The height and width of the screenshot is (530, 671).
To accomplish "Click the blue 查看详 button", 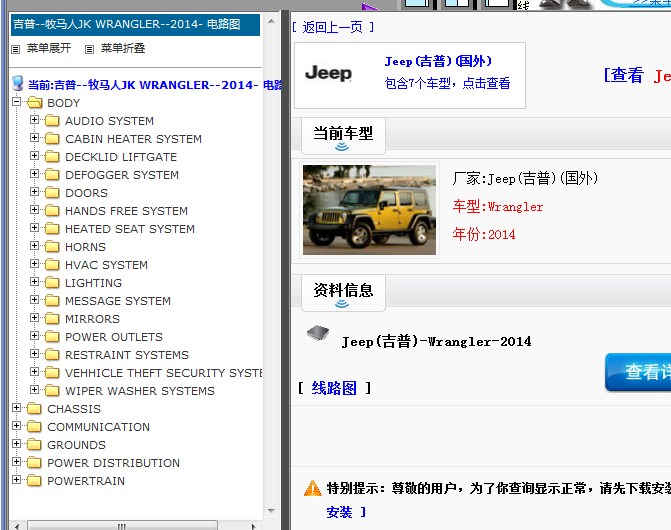I will click(x=638, y=372).
